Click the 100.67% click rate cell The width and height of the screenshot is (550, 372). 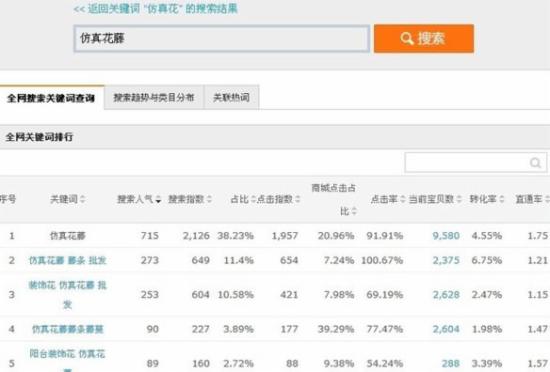click(382, 260)
